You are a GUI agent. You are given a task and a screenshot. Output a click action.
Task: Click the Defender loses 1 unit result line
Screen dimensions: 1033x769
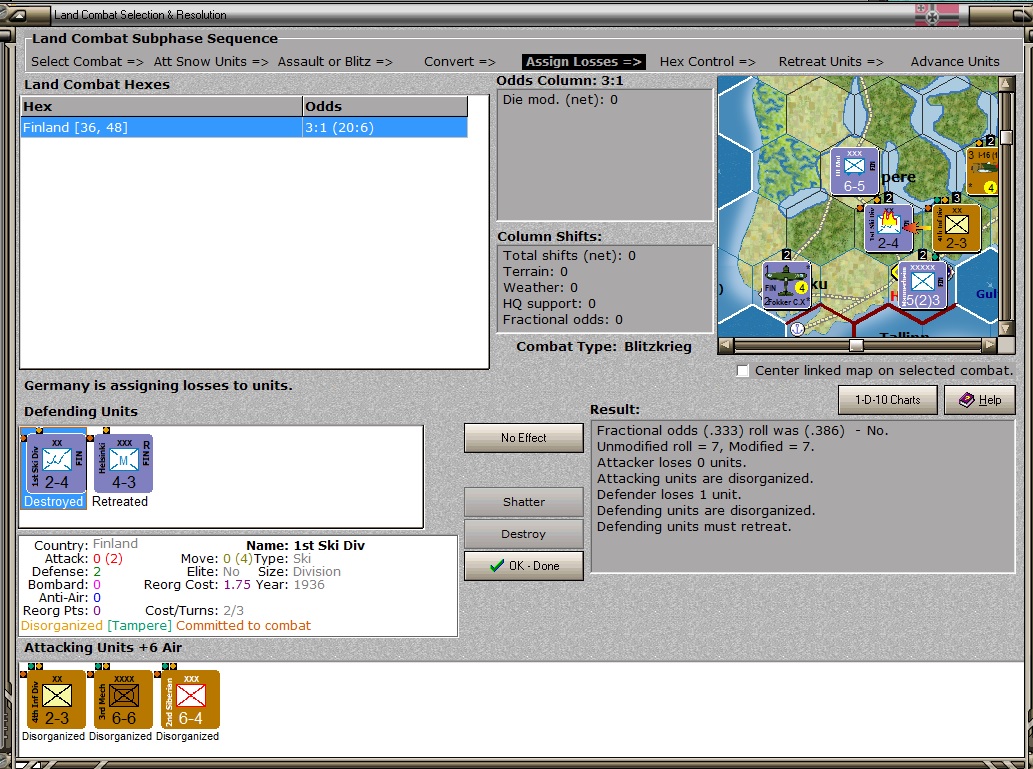pyautogui.click(x=669, y=494)
